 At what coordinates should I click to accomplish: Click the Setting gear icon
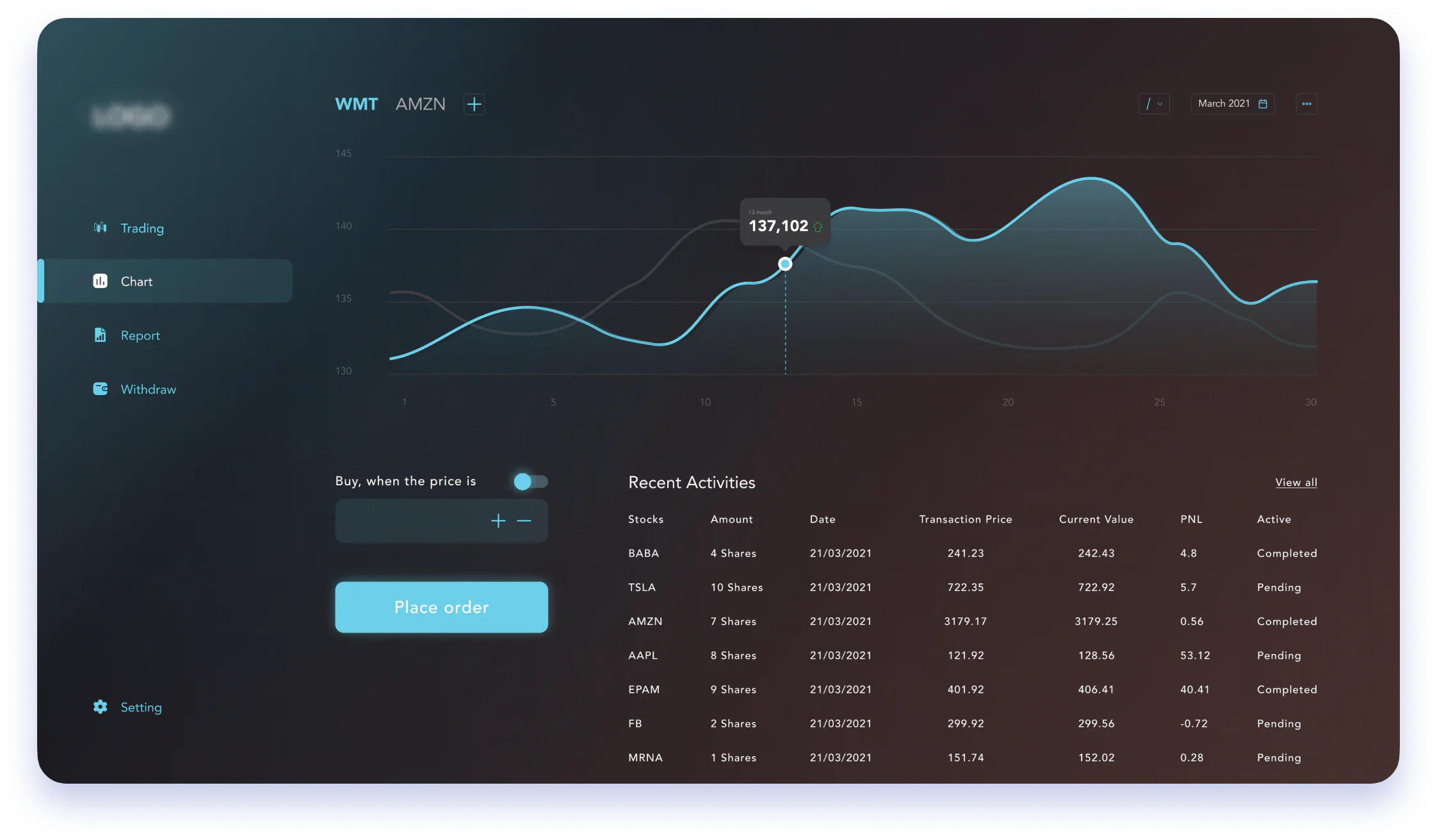[100, 707]
